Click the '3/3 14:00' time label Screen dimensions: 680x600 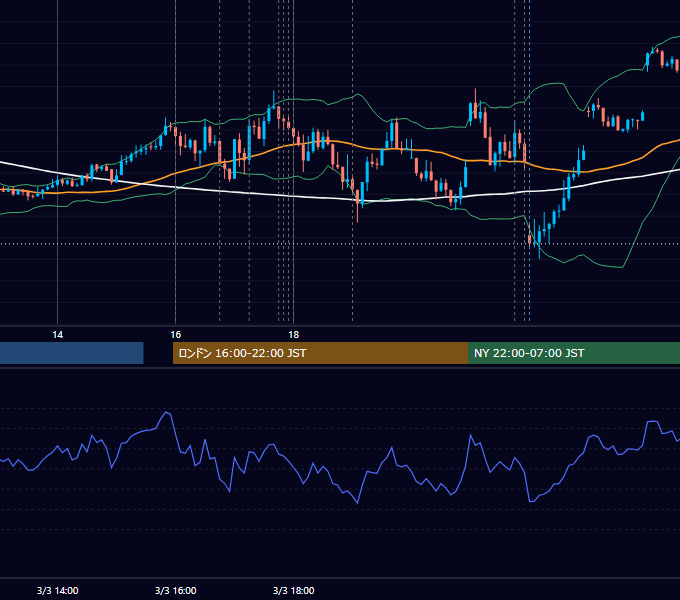(58, 590)
